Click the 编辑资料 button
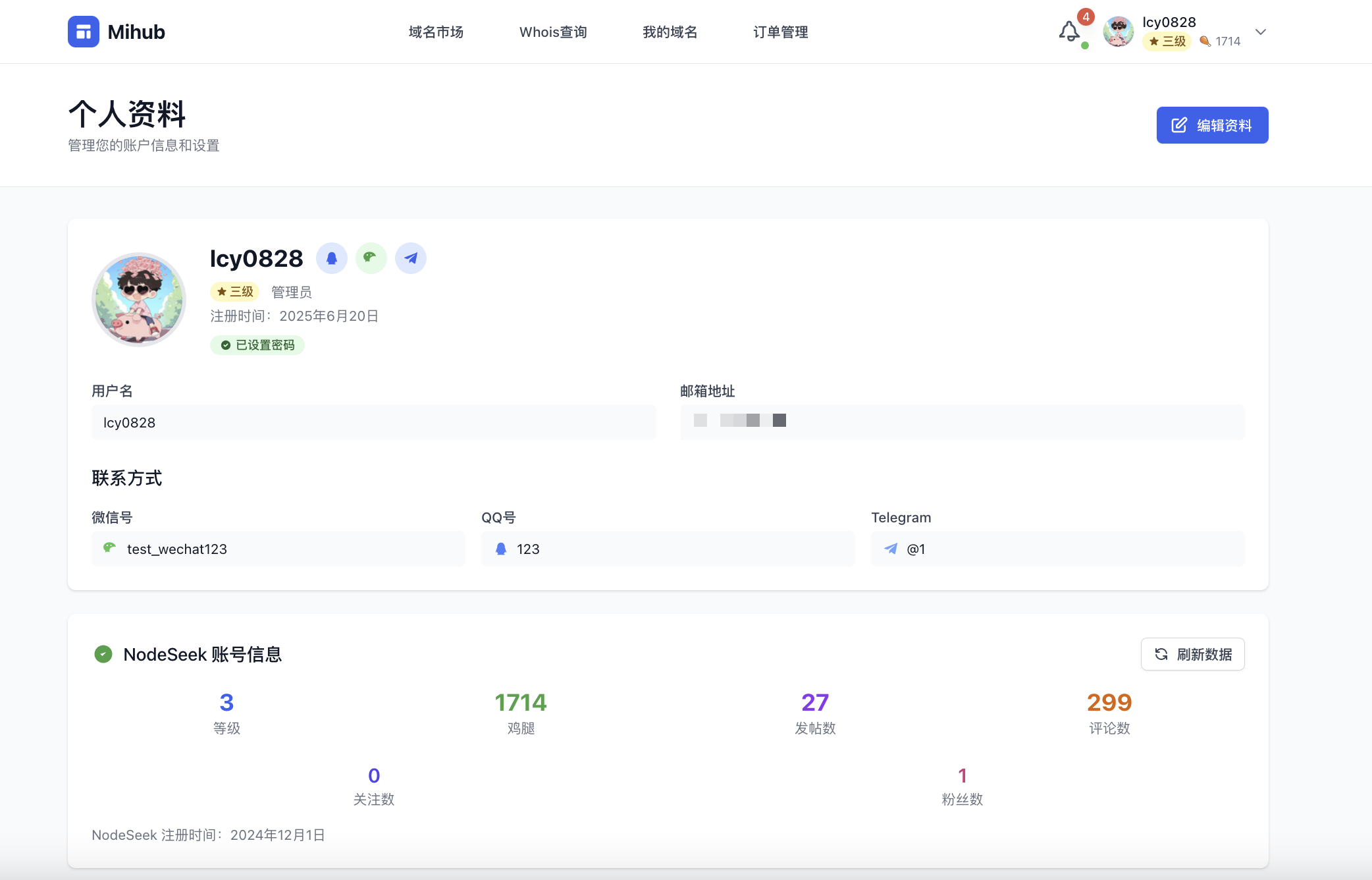 click(1212, 125)
